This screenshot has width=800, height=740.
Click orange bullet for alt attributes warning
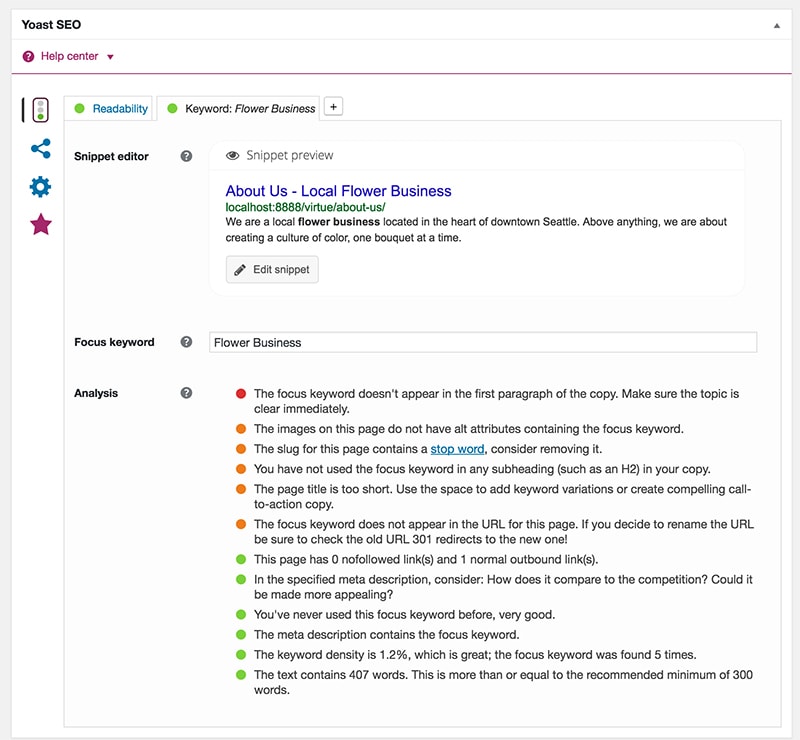tap(241, 429)
